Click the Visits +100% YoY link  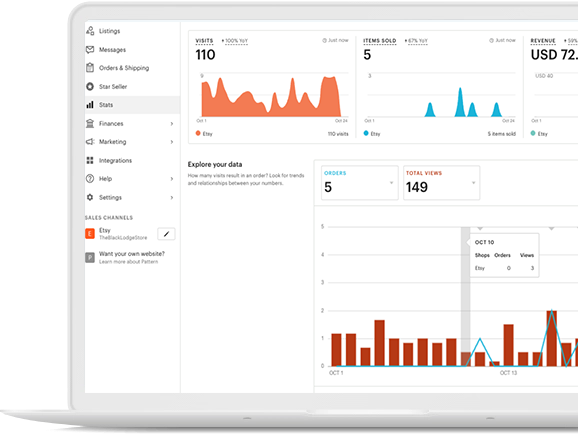[x=235, y=41]
